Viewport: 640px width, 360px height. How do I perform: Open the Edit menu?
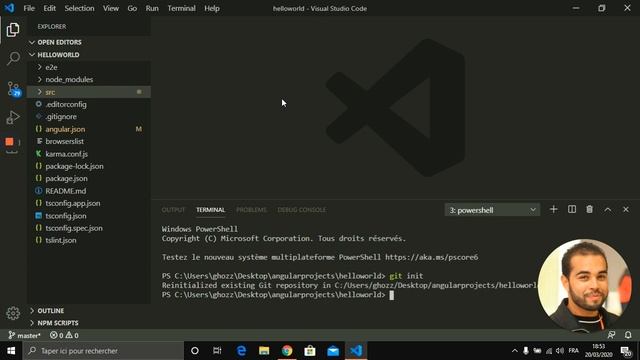point(49,8)
